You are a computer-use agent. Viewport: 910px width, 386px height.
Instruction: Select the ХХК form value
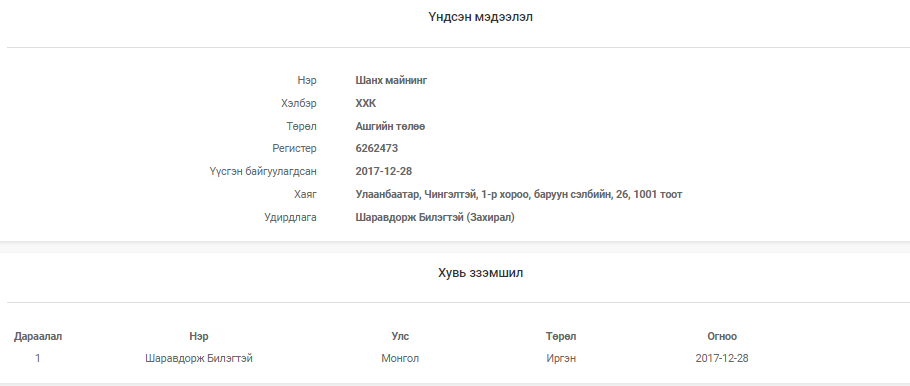point(366,103)
